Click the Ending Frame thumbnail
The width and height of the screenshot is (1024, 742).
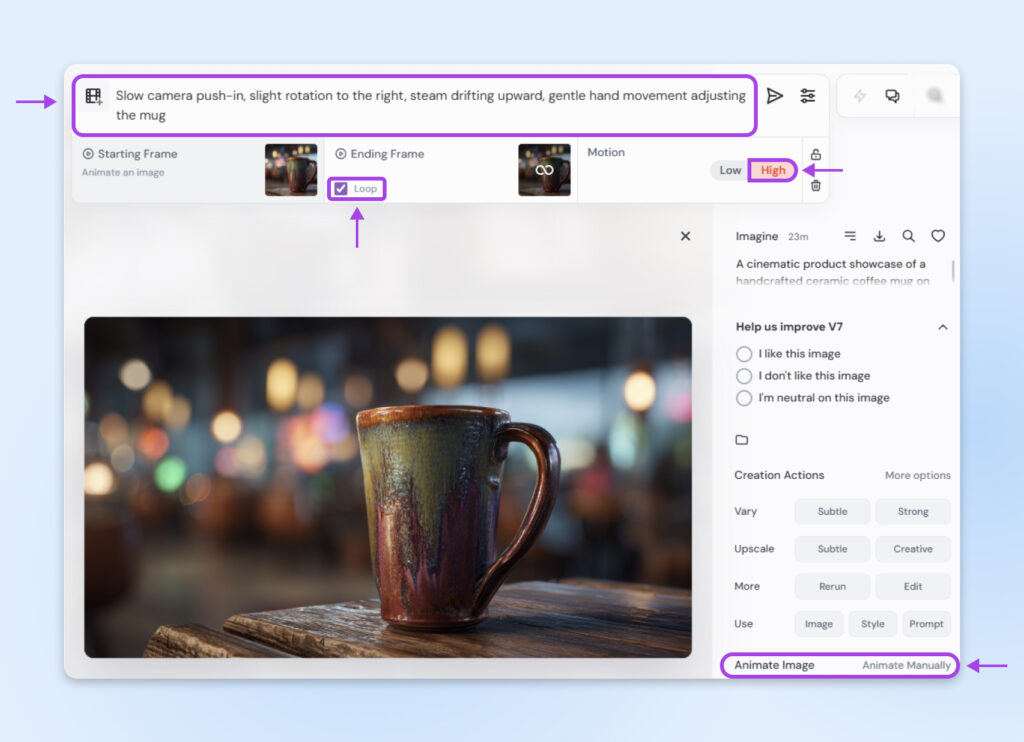point(544,170)
